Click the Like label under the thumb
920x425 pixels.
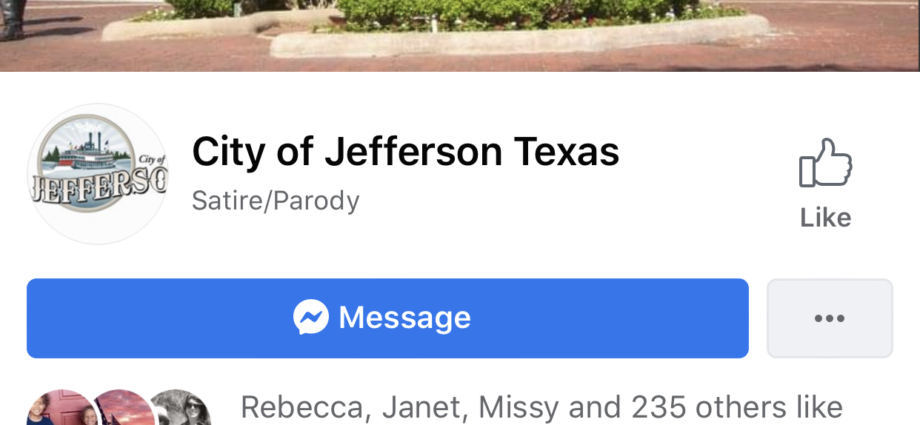tap(826, 218)
